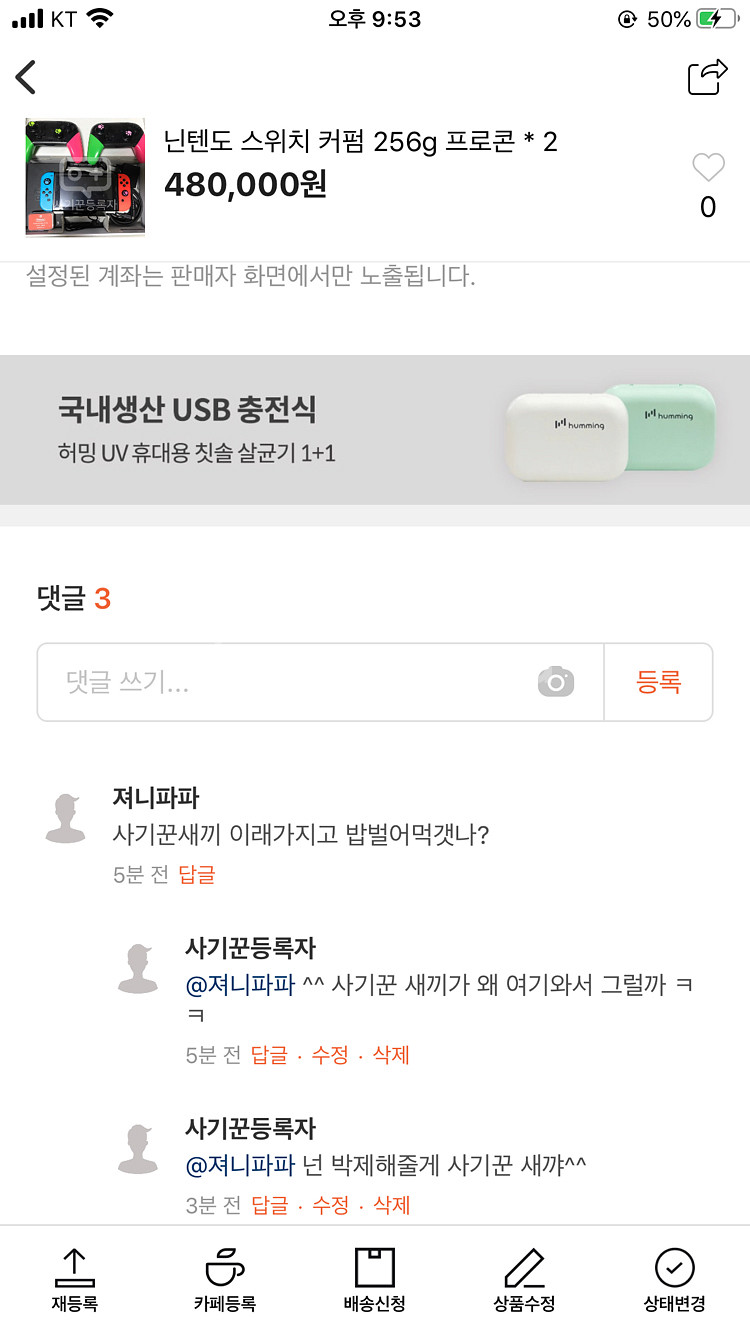
Task: Go back using the arrow icon
Action: tap(25, 76)
